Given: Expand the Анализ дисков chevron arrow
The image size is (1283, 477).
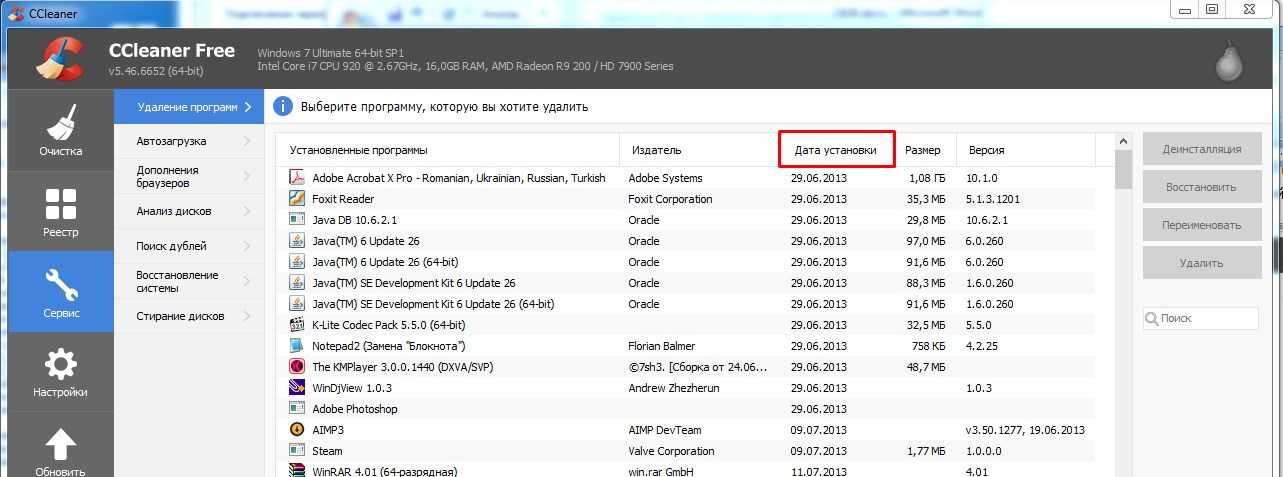Looking at the screenshot, I should click(246, 211).
